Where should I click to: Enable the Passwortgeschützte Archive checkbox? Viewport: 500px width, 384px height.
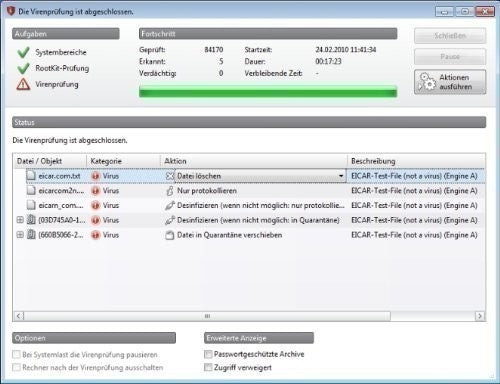[x=208, y=354]
